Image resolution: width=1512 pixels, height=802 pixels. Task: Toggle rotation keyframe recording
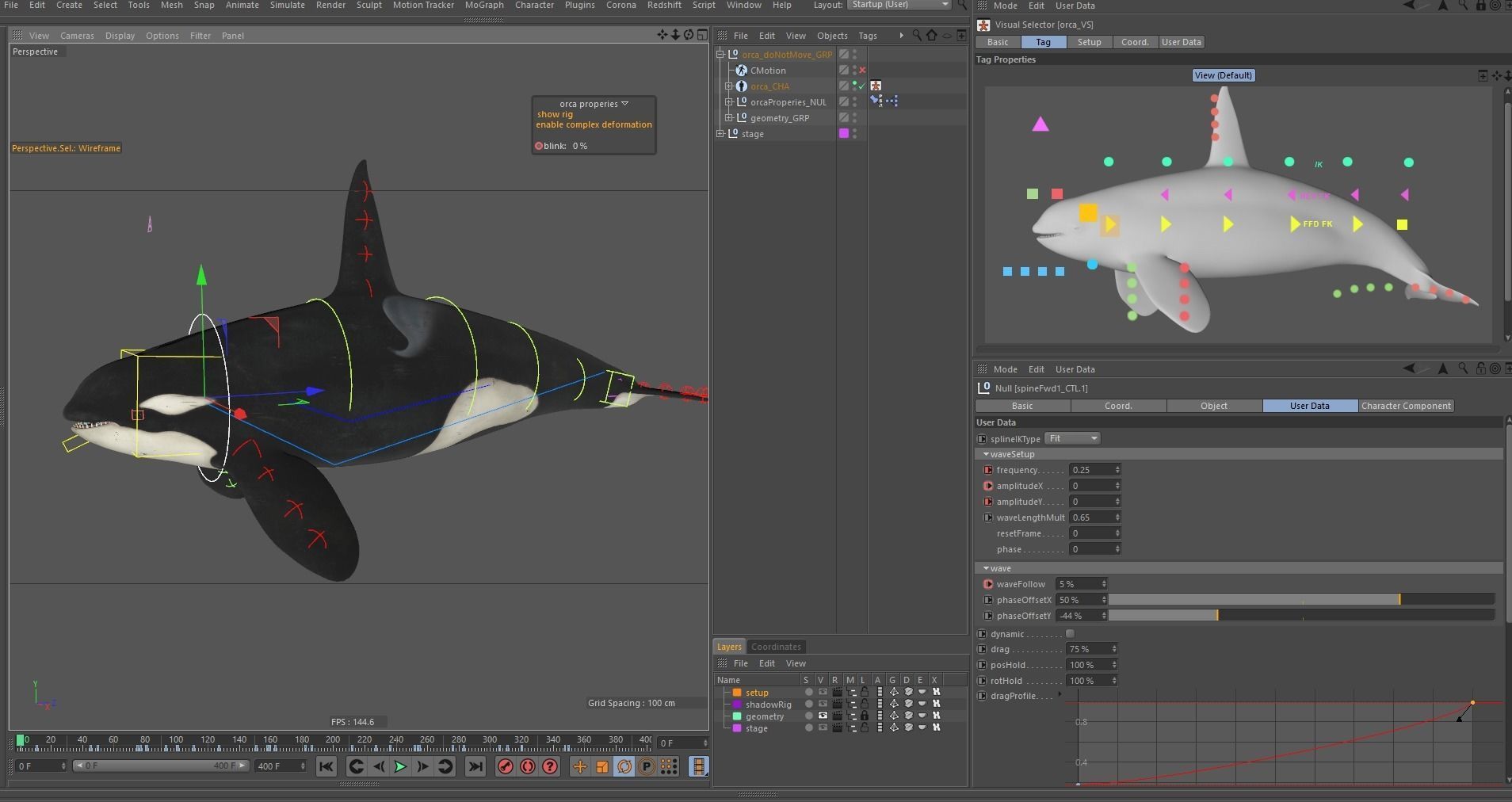pyautogui.click(x=624, y=766)
